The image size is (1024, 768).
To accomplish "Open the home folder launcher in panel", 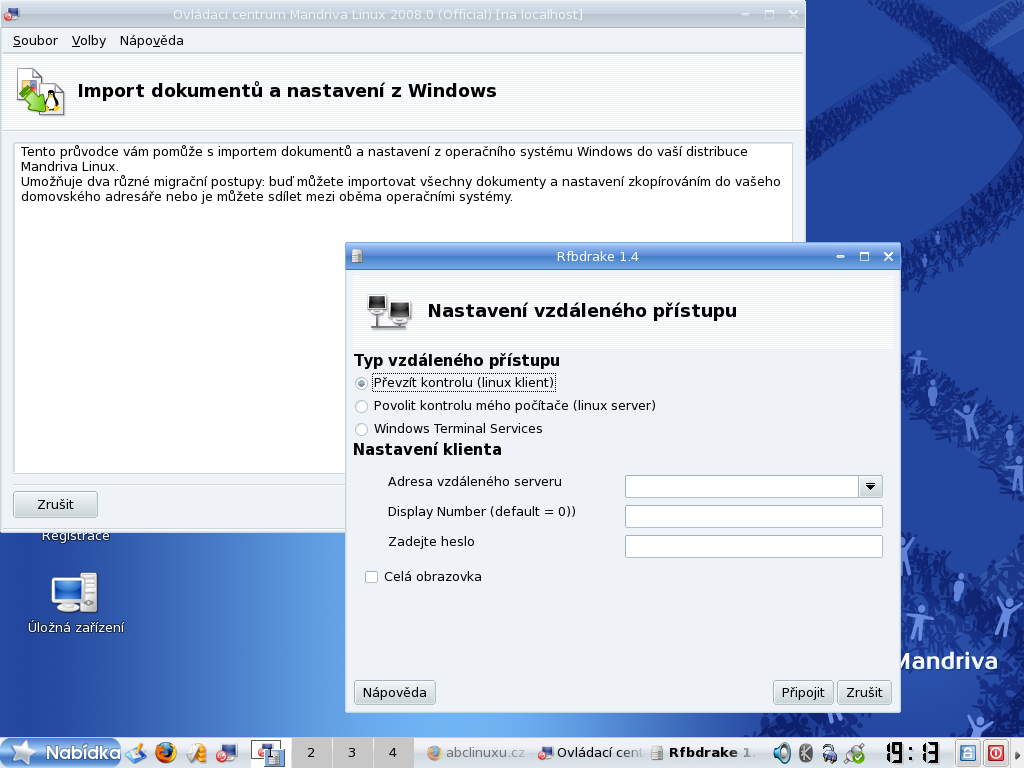I will coord(196,753).
